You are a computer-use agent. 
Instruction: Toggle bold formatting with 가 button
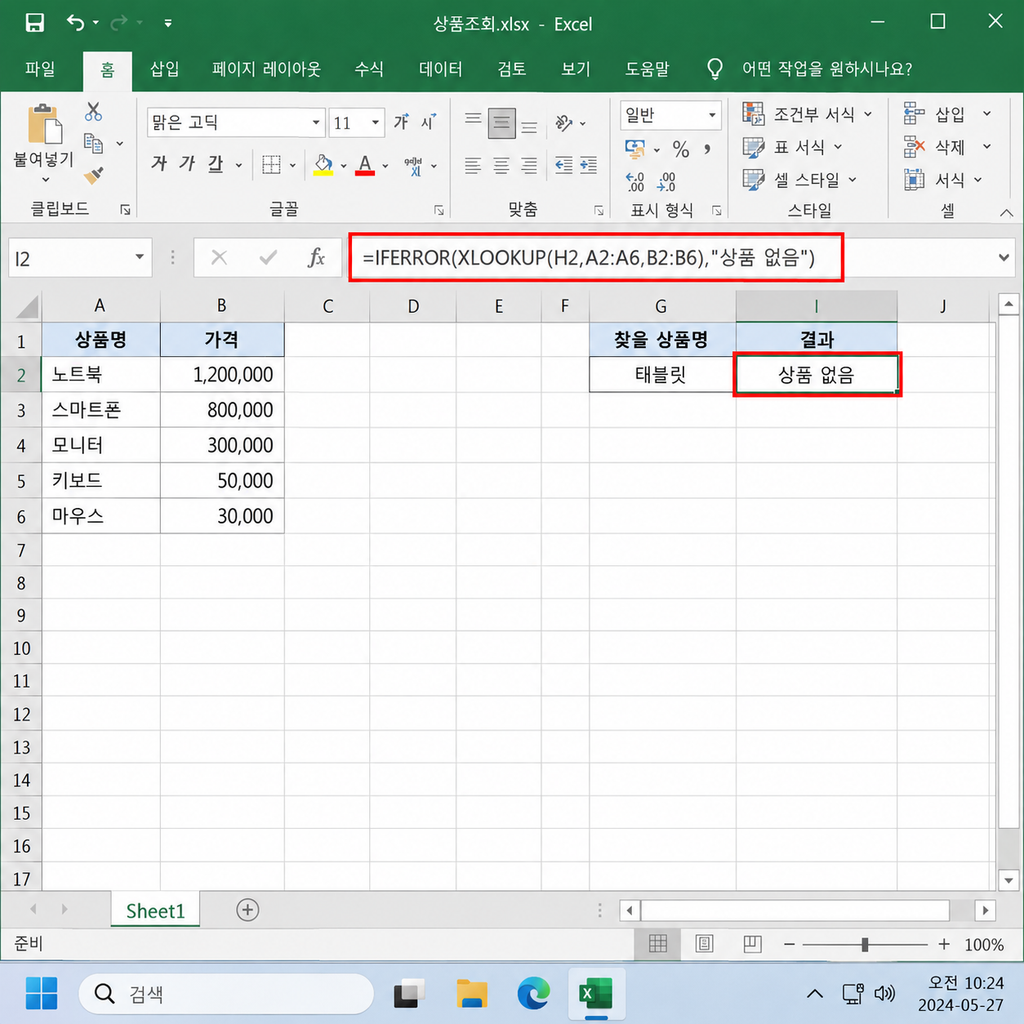[x=159, y=164]
